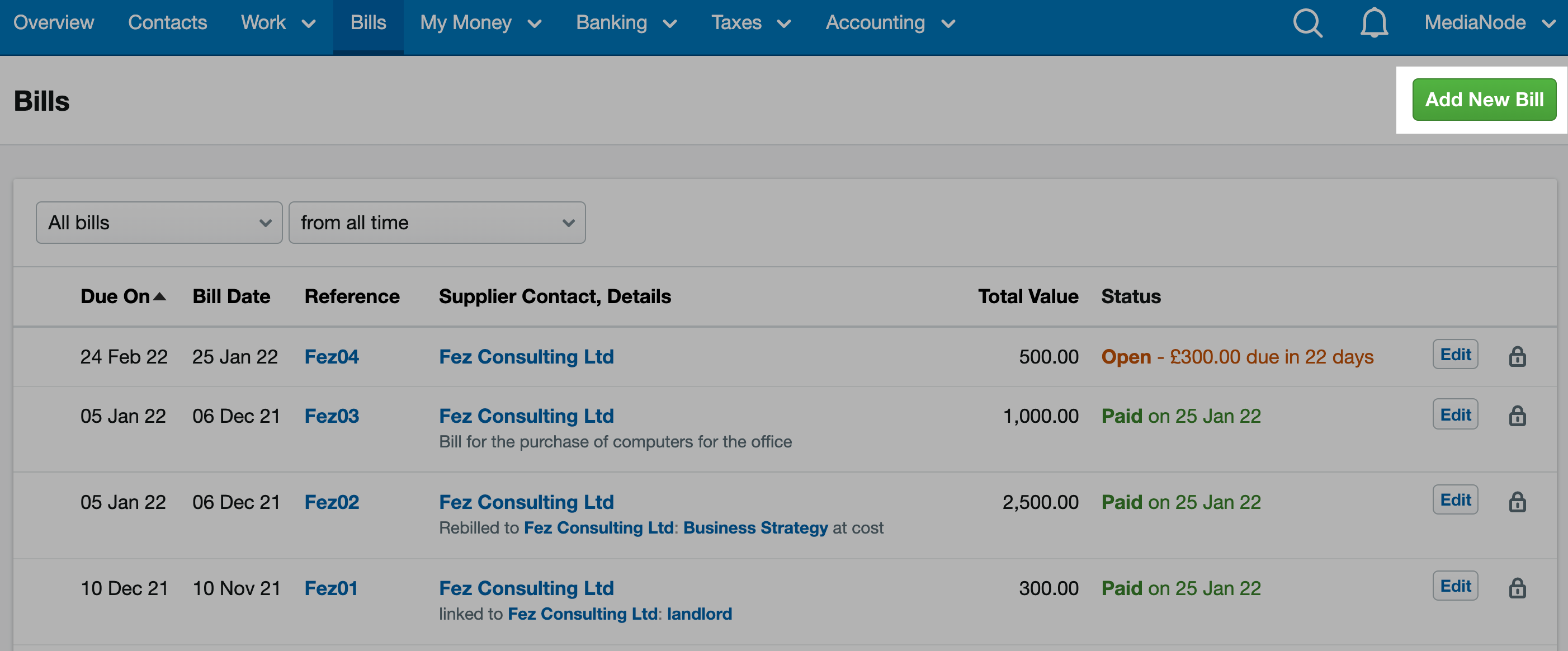Open the search magnifier icon

(1307, 23)
